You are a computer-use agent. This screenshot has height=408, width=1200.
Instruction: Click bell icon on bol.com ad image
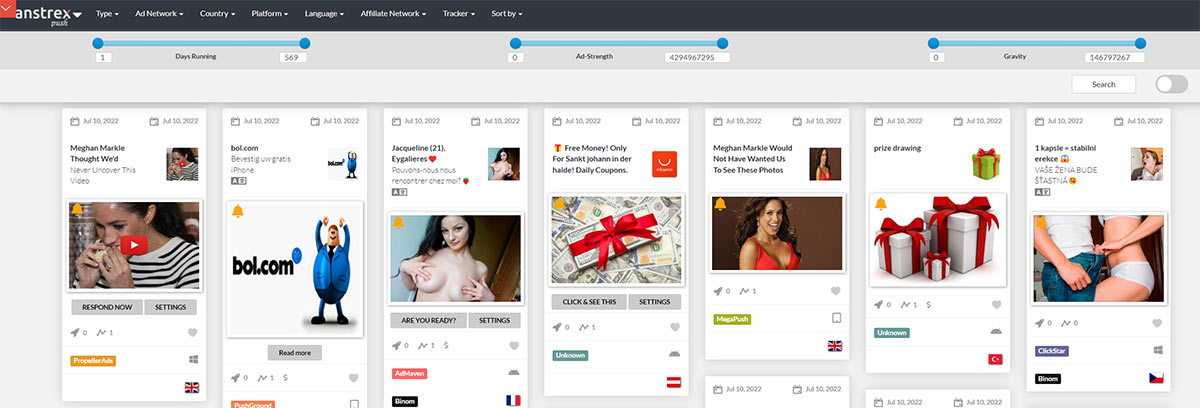coord(238,211)
